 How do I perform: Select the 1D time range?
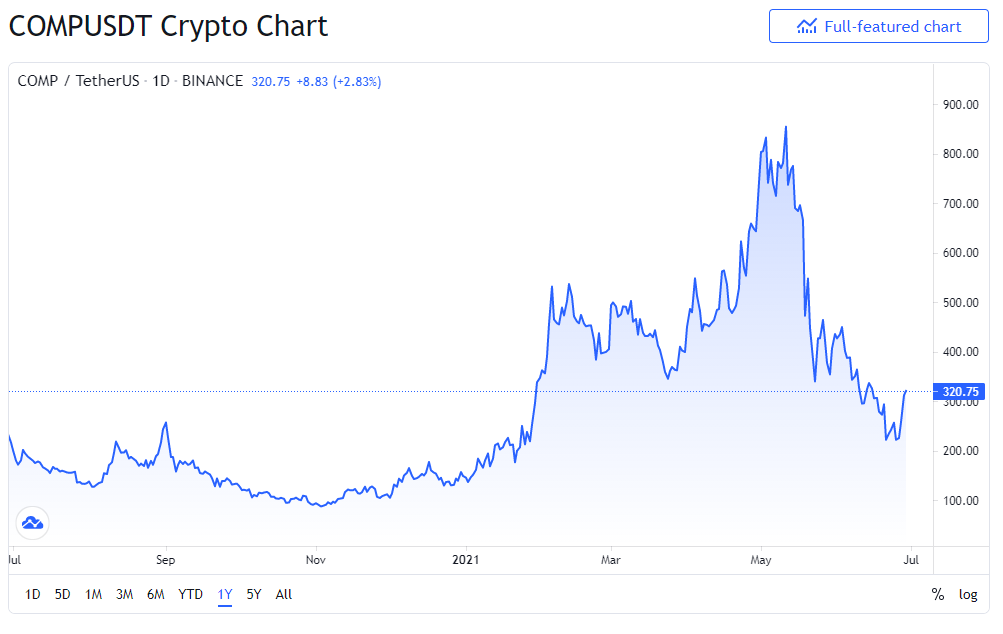tap(33, 594)
